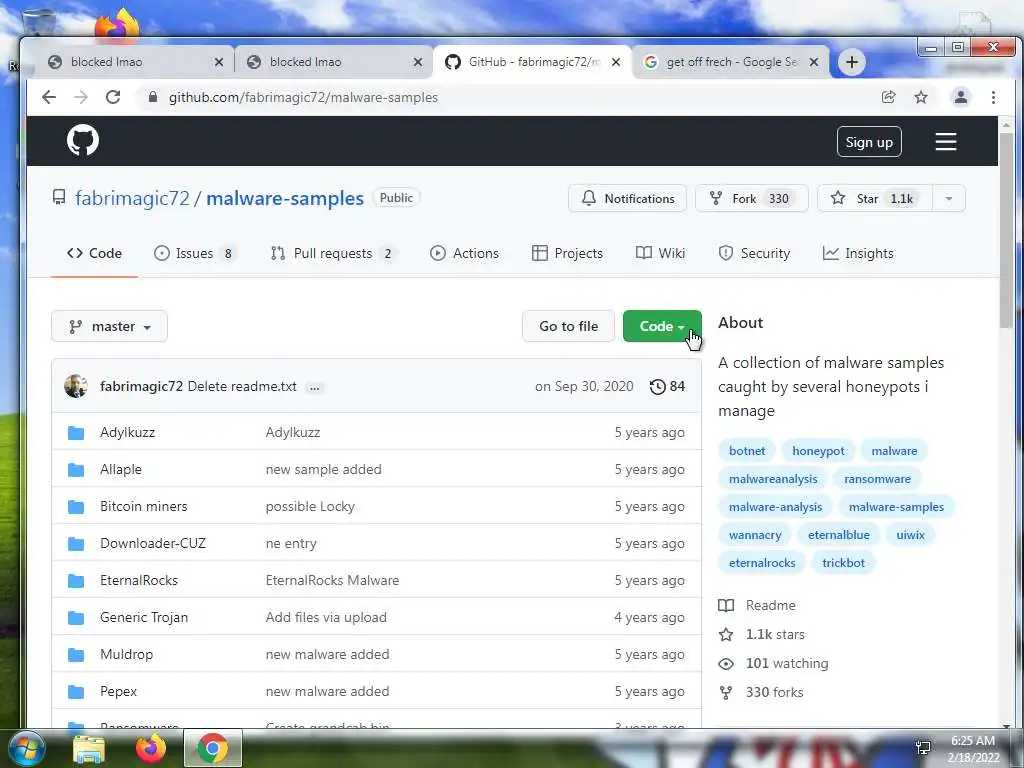Screen dimensions: 1024x768
Task: Open the Security tab
Action: coord(754,253)
